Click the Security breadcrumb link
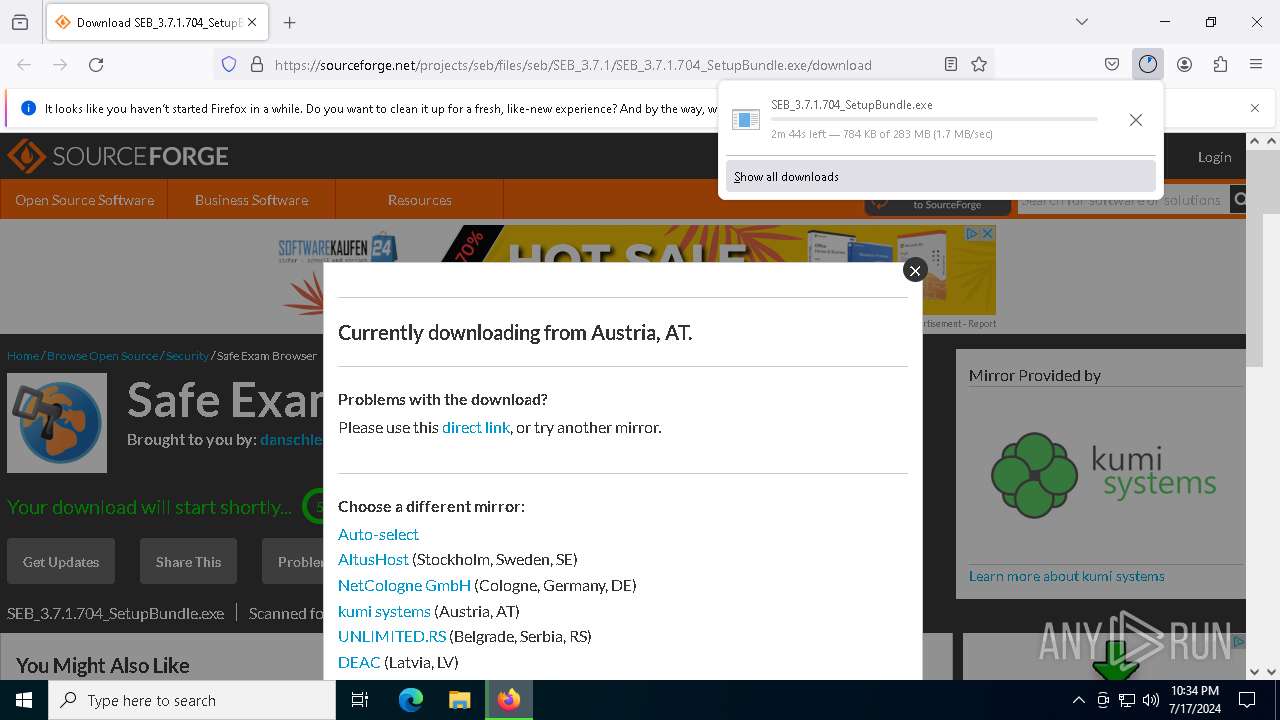The height and width of the screenshot is (720, 1280). tap(187, 355)
